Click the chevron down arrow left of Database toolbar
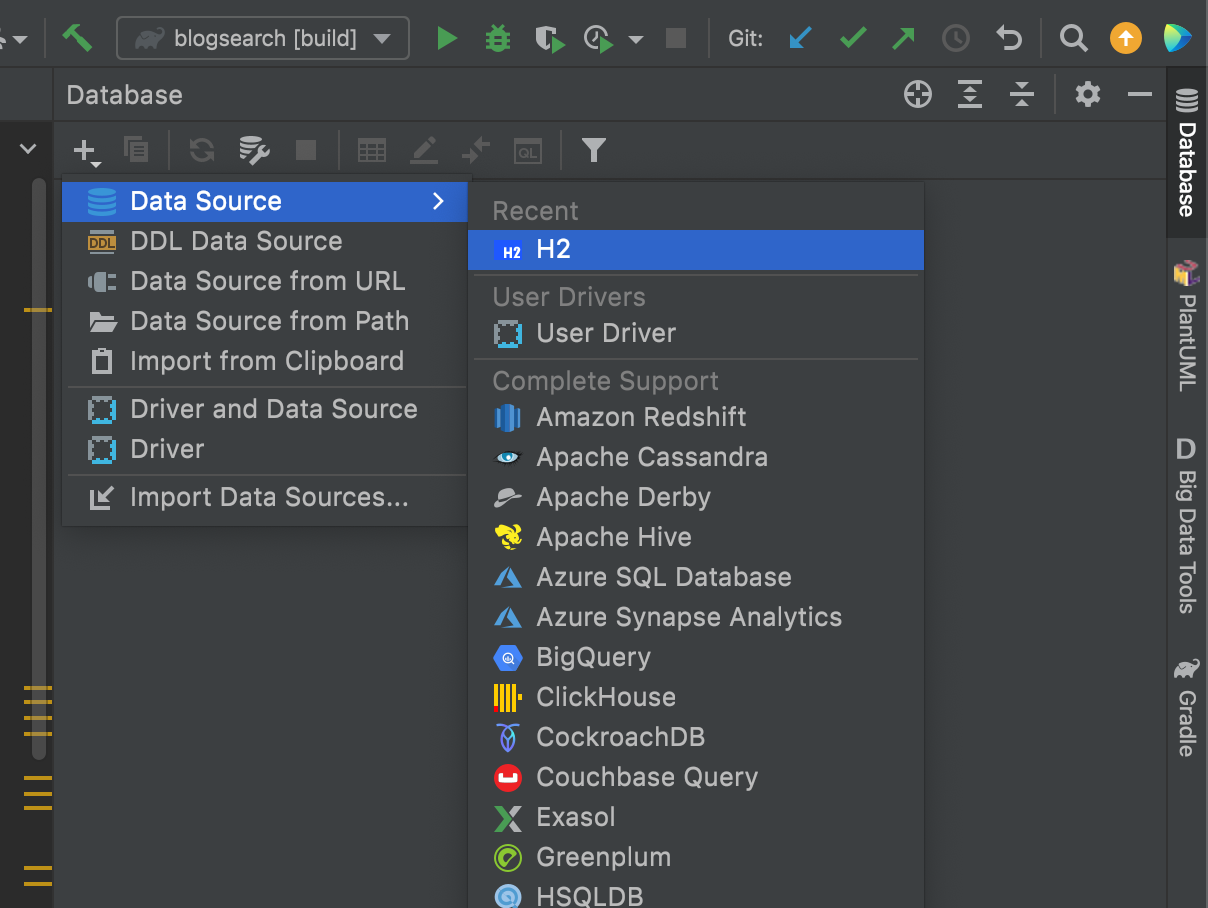 click(28, 149)
